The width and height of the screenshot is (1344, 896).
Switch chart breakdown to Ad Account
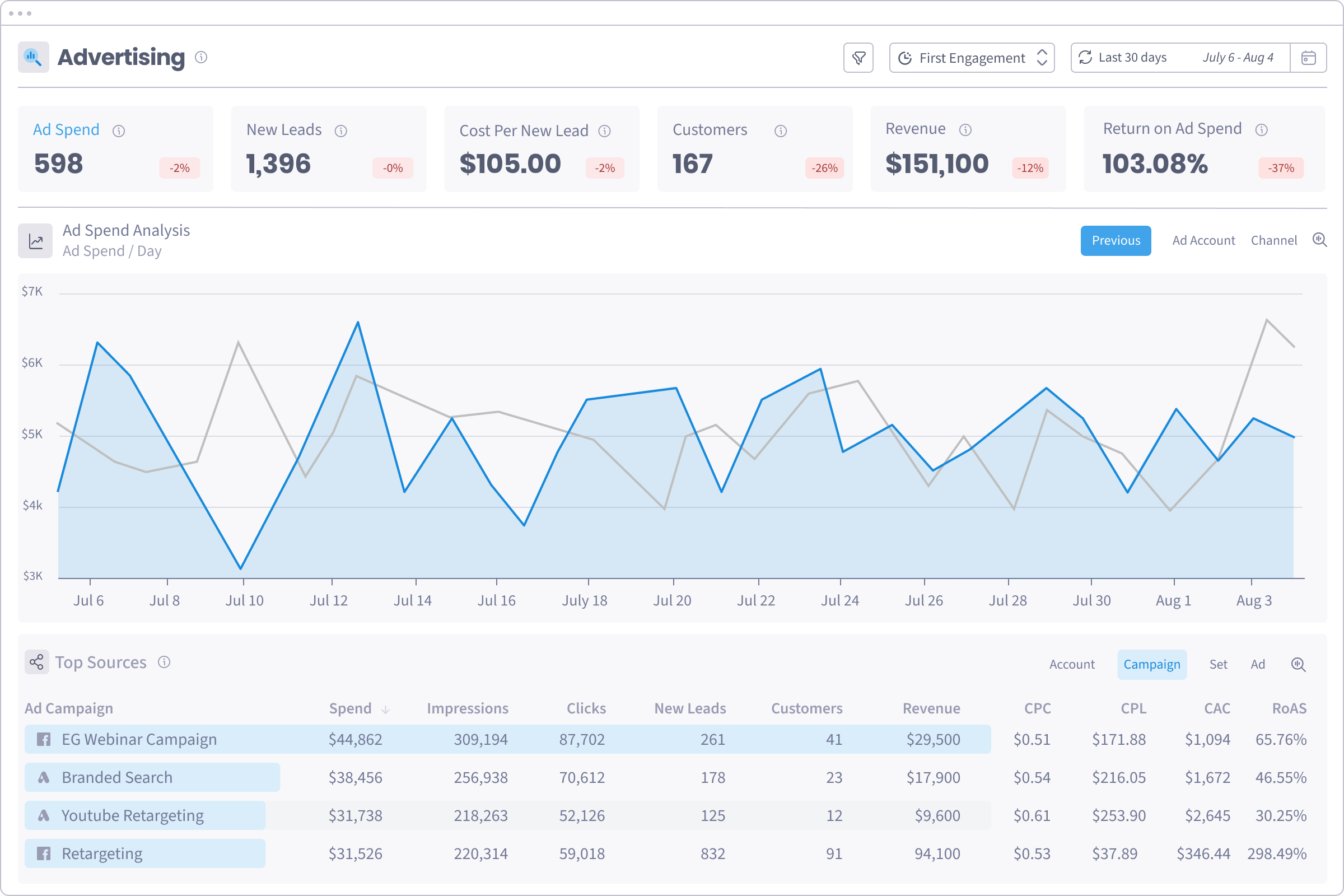tap(1203, 241)
